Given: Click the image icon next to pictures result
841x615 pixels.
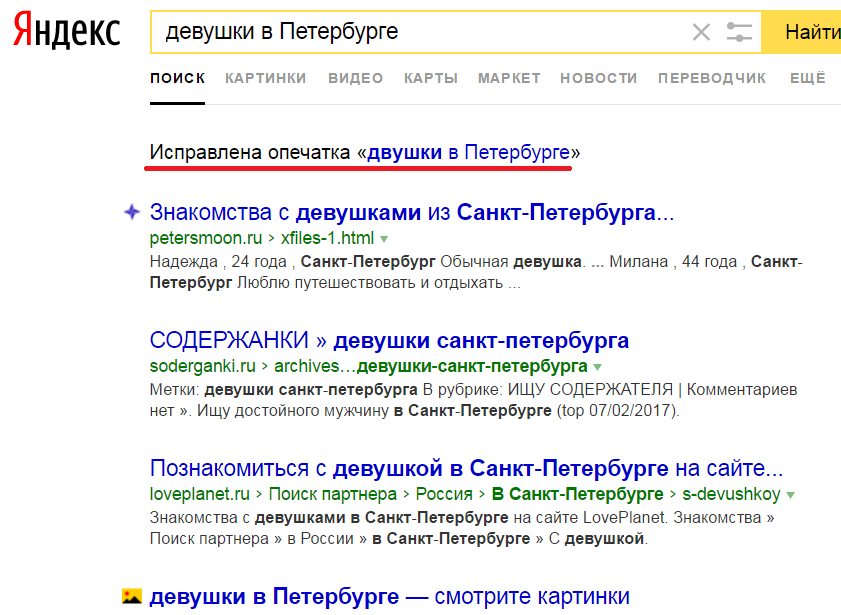Looking at the screenshot, I should tap(131, 596).
